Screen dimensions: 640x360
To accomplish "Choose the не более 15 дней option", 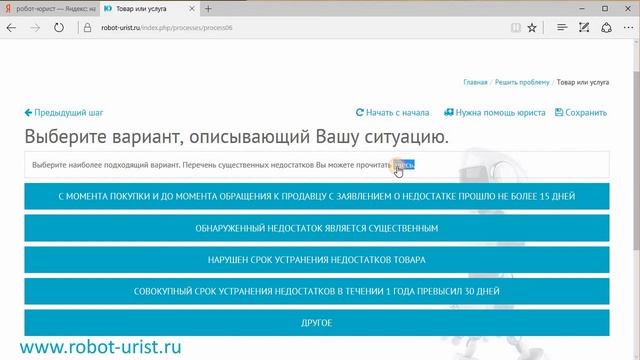I will (x=317, y=196).
